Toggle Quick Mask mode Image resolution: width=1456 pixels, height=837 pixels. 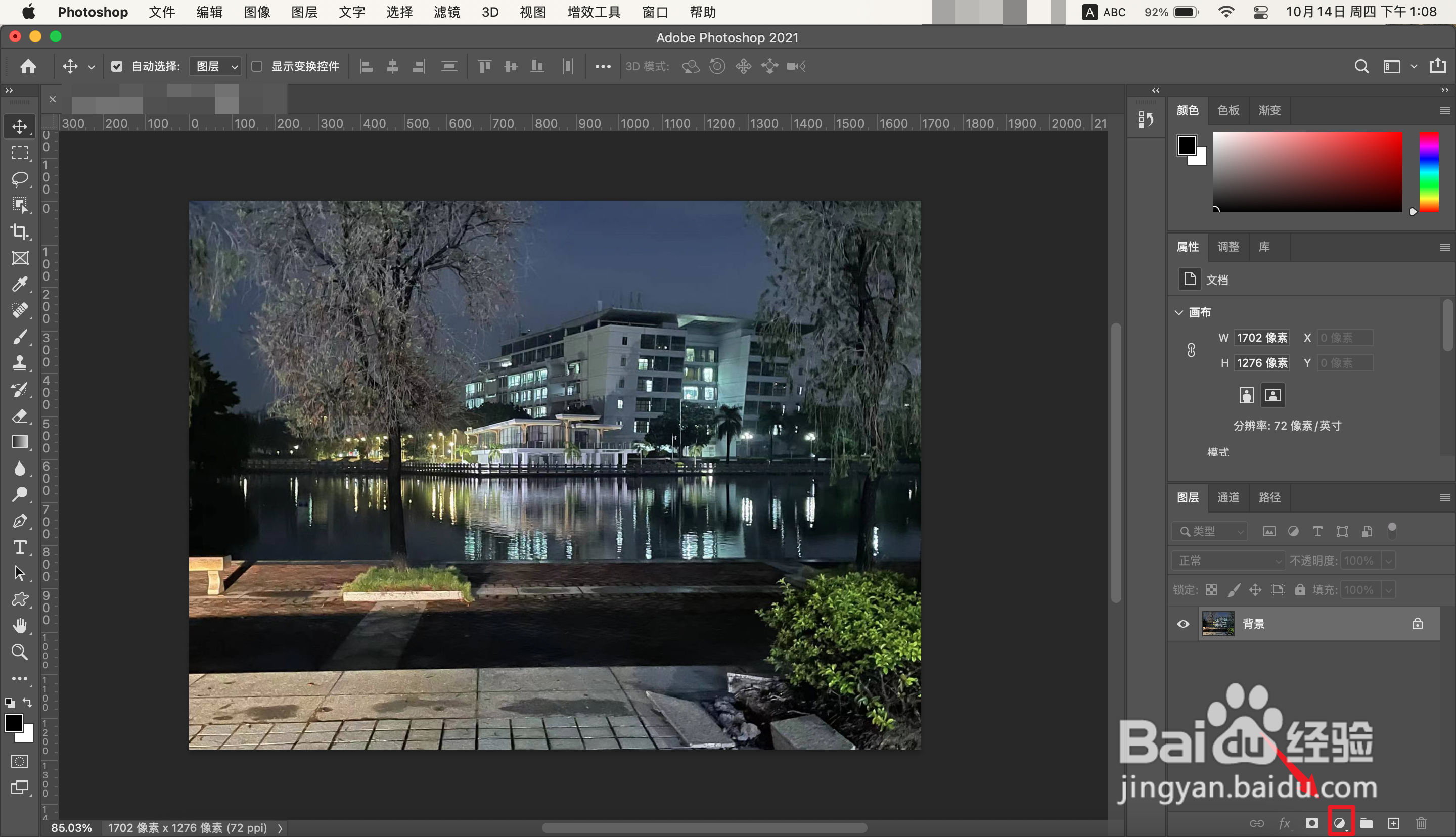click(x=20, y=761)
